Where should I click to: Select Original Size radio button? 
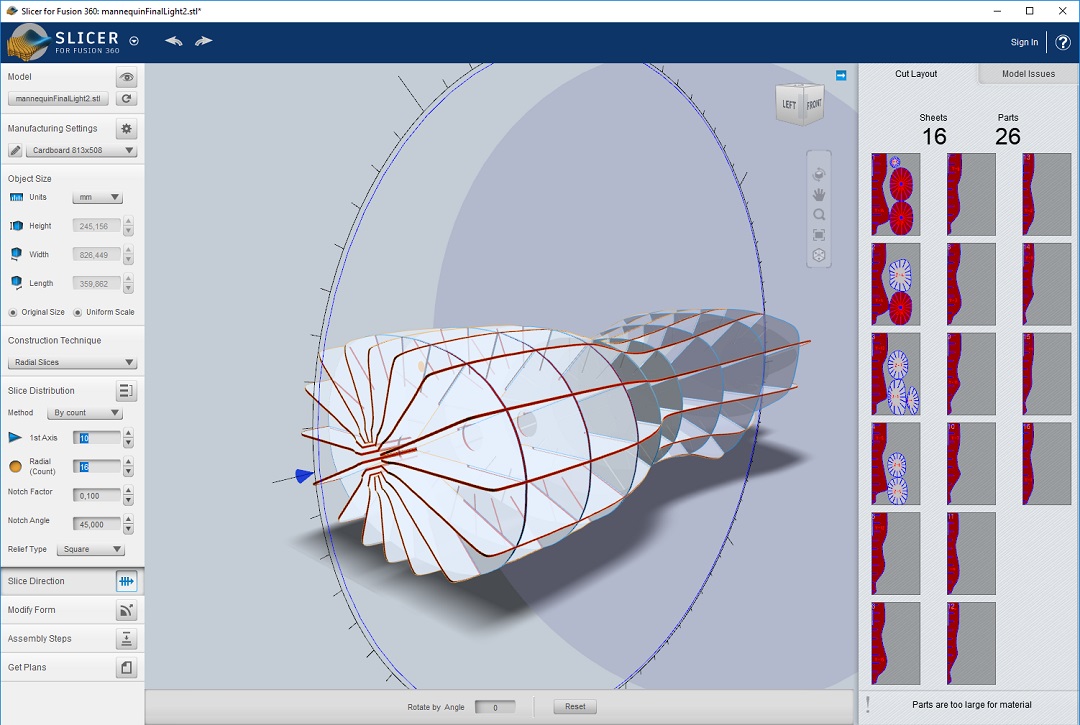point(12,313)
